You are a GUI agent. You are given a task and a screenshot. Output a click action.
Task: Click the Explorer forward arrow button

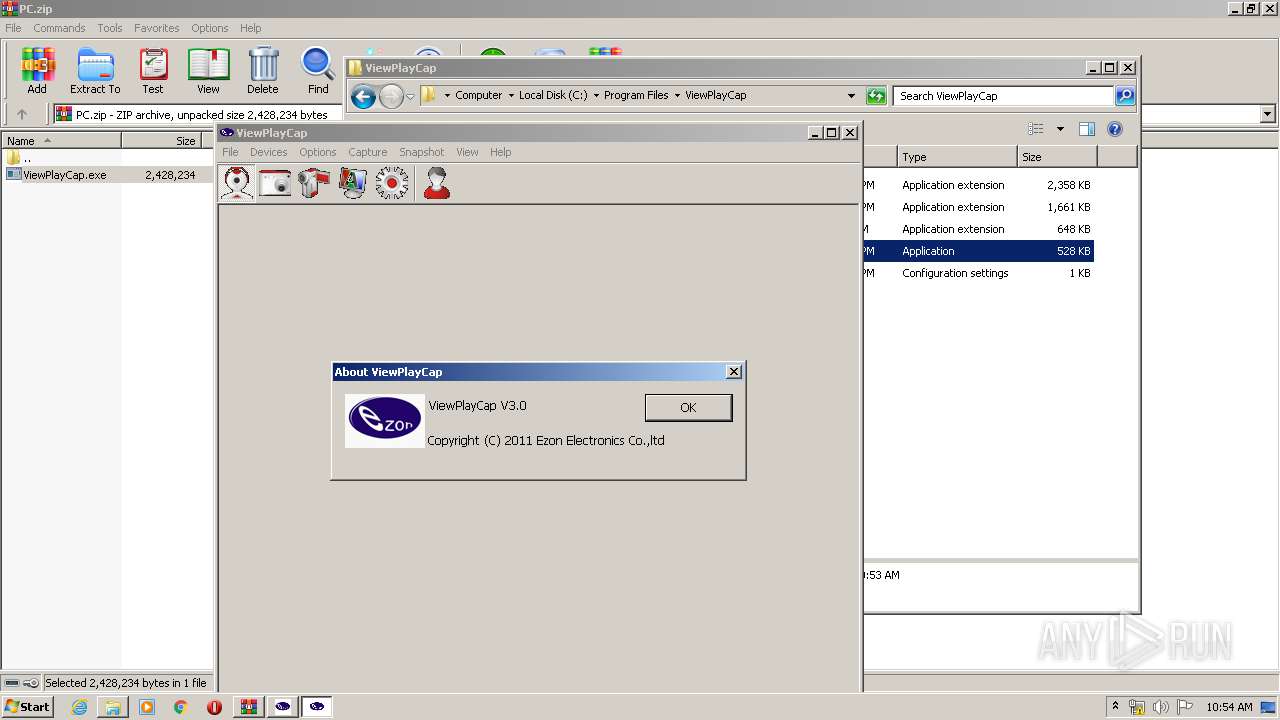(391, 96)
